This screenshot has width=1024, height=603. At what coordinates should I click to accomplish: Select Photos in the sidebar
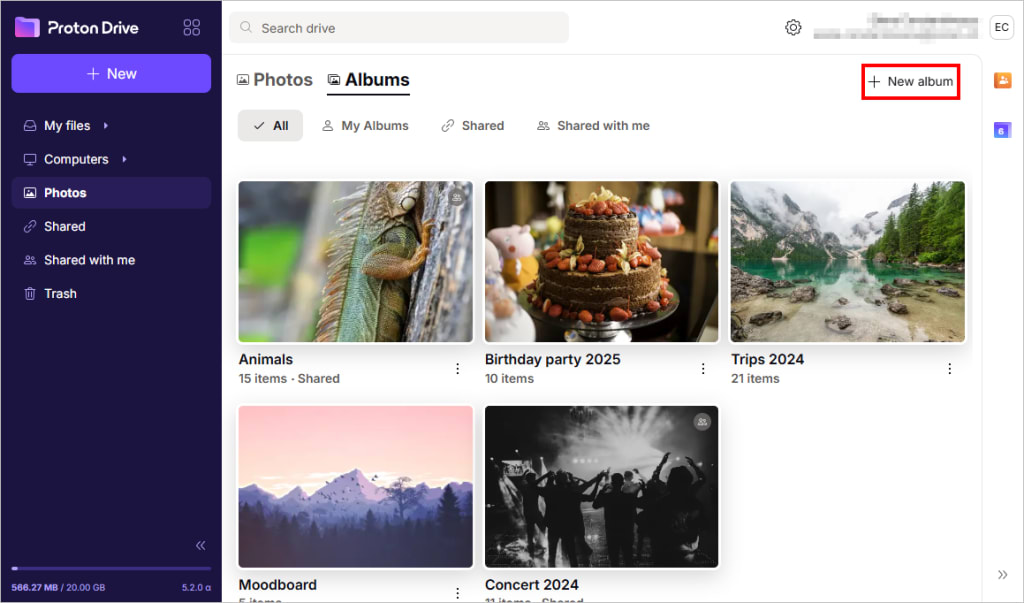click(111, 193)
